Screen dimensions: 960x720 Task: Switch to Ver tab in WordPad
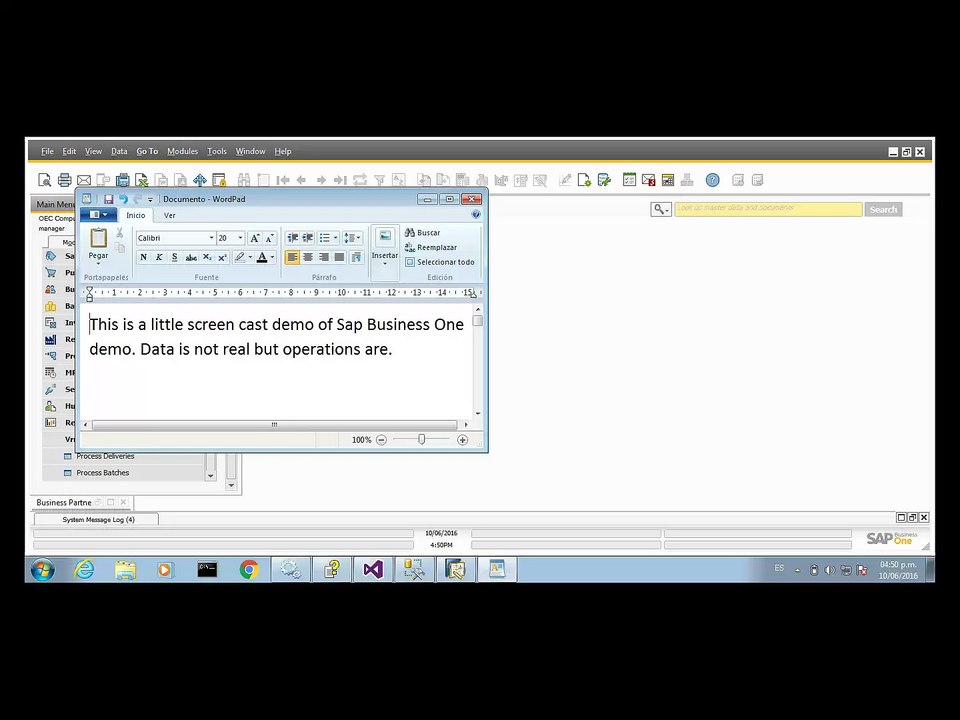(170, 216)
